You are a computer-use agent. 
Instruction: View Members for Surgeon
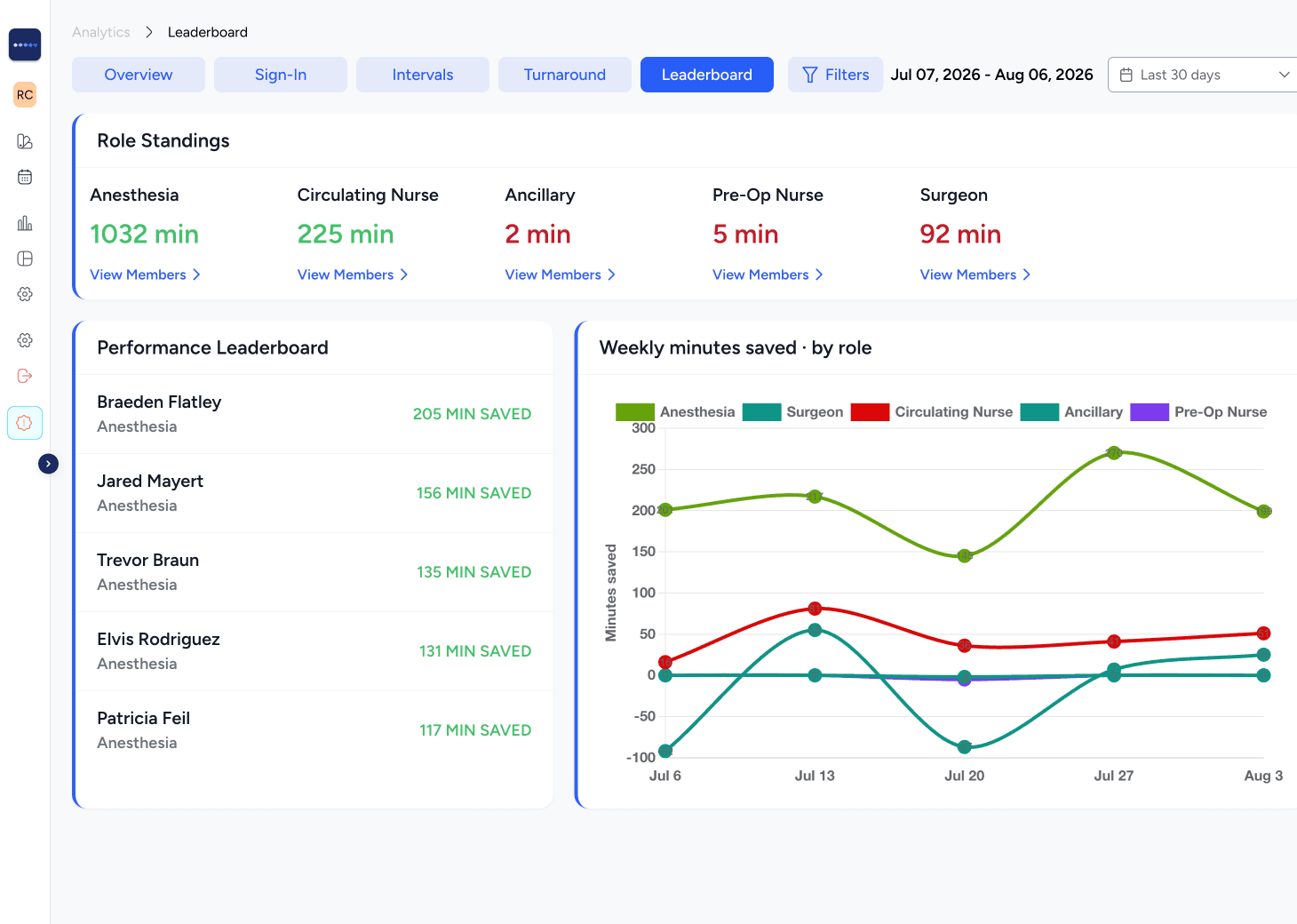coord(975,275)
